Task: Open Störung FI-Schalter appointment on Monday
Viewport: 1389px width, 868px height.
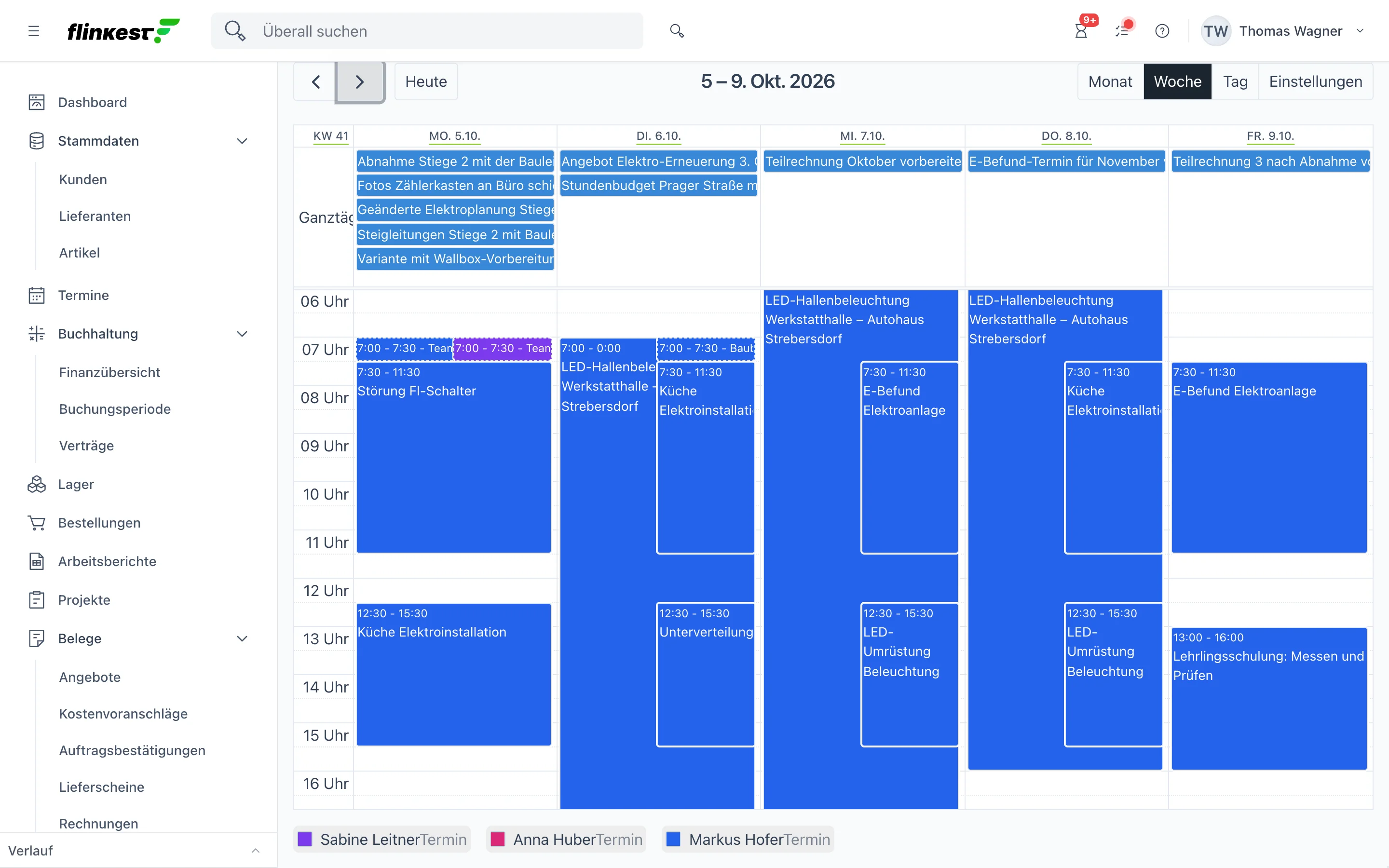Action: [453, 457]
